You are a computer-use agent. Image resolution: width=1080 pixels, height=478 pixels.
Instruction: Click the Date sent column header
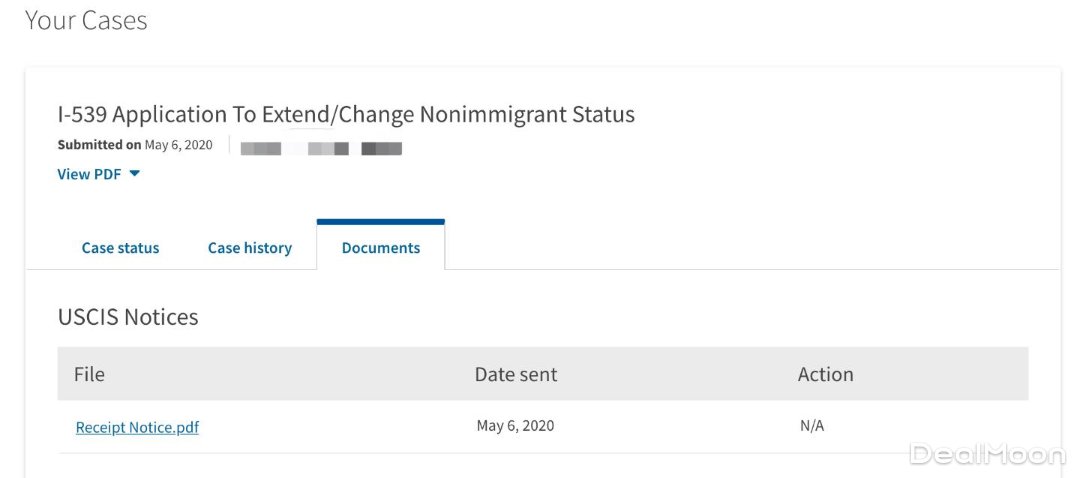(x=516, y=374)
